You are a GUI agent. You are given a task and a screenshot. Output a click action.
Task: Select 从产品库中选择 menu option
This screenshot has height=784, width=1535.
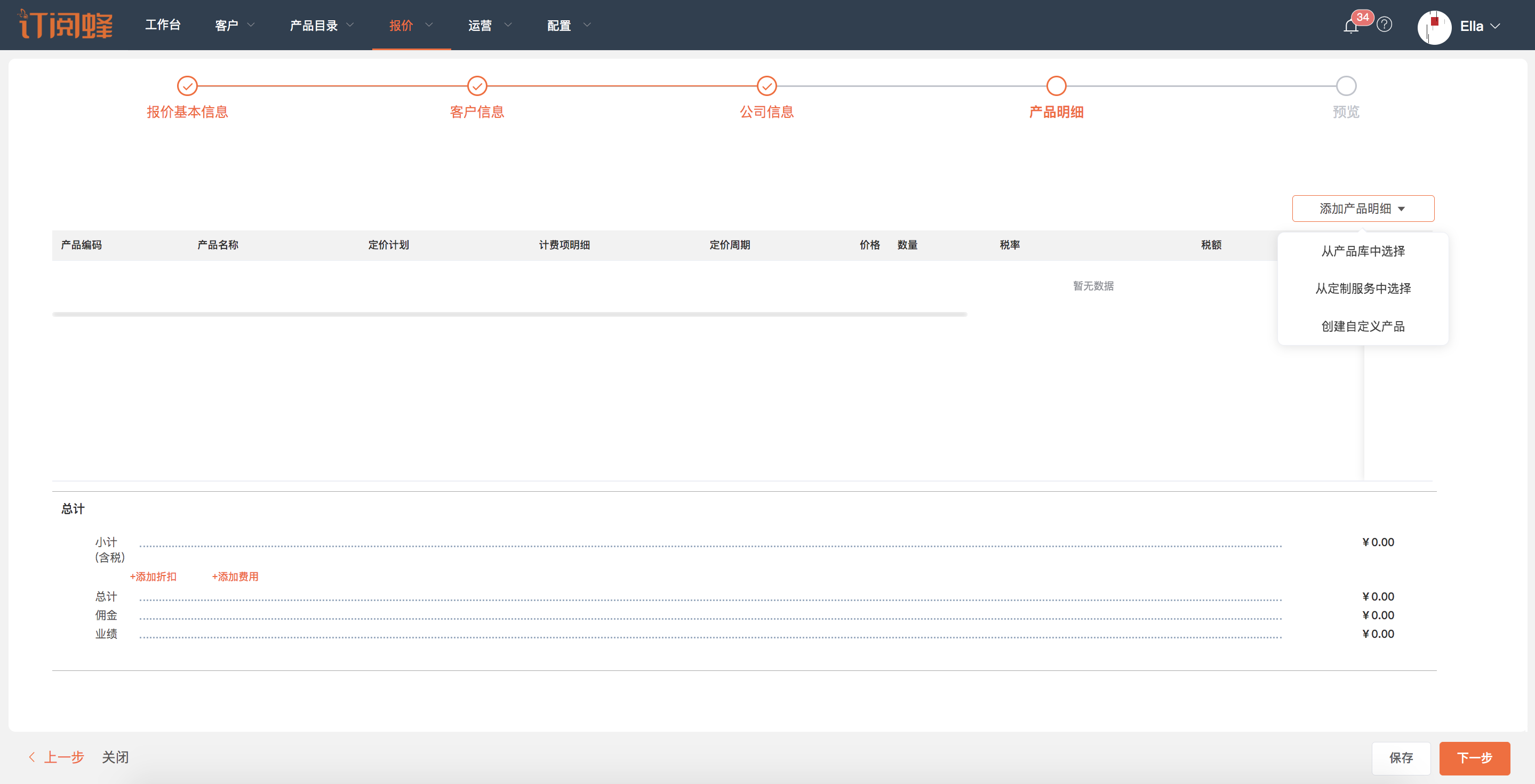click(x=1362, y=251)
